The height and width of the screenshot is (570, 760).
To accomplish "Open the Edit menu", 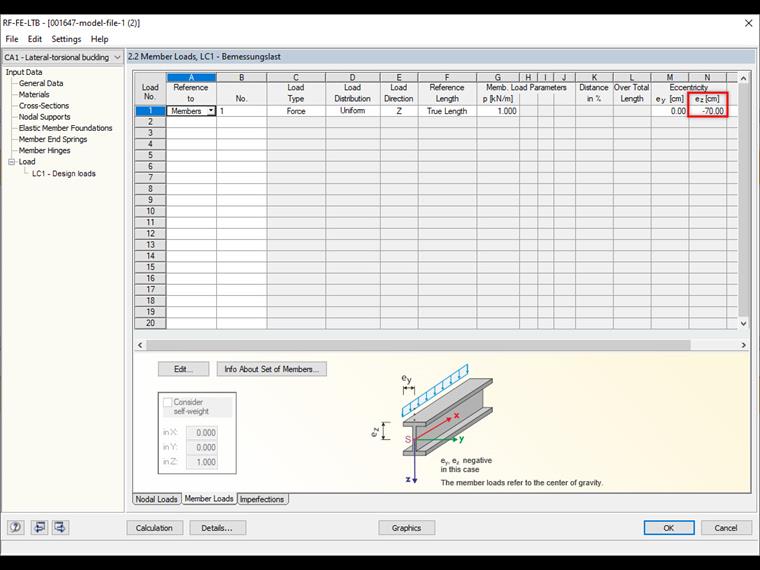I will pos(34,39).
